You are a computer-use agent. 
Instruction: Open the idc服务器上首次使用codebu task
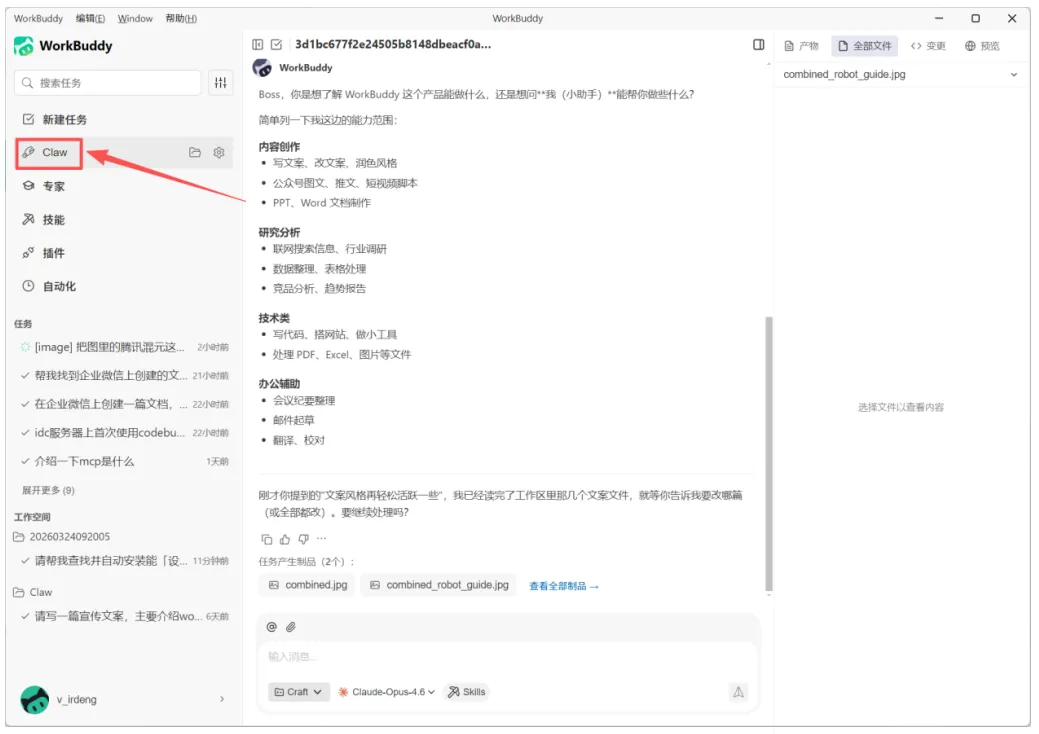pos(125,433)
